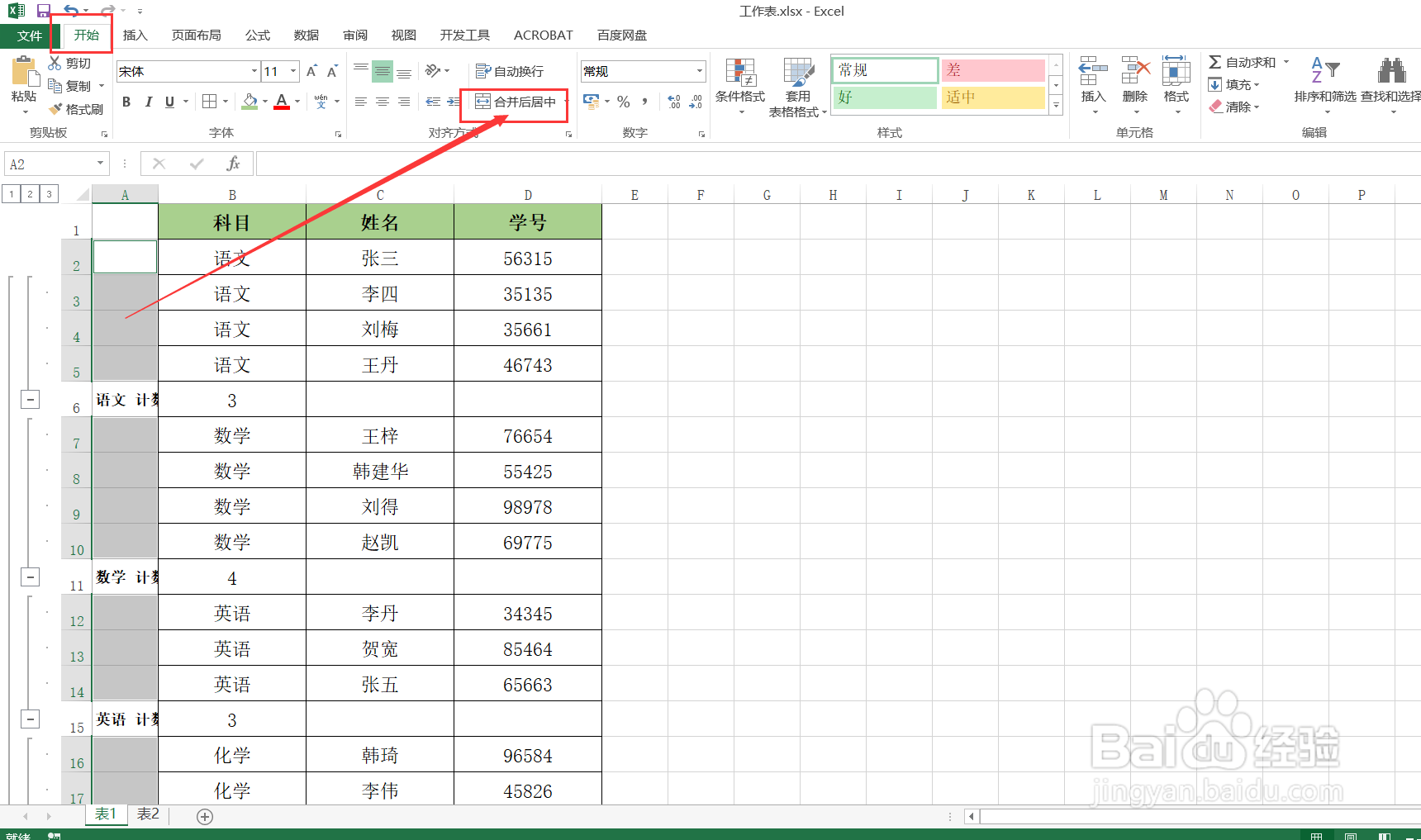Apply the 适中 (Neutral) cell style
The width and height of the screenshot is (1421, 840).
pyautogui.click(x=993, y=97)
